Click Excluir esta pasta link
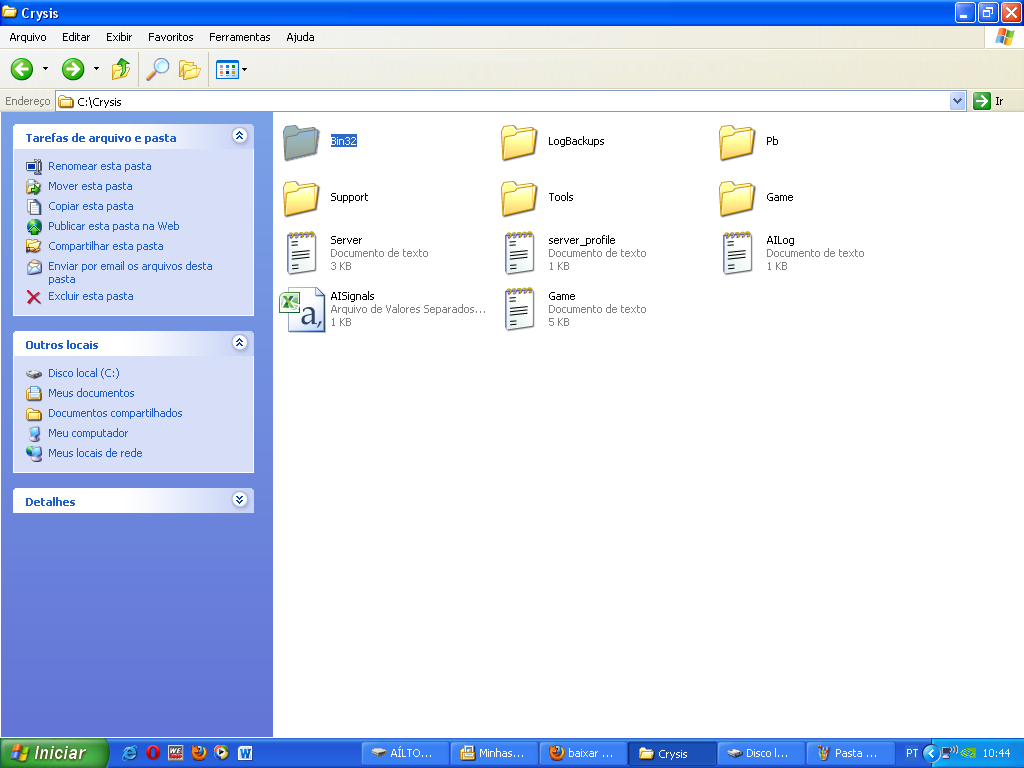This screenshot has width=1024, height=768. (x=91, y=296)
